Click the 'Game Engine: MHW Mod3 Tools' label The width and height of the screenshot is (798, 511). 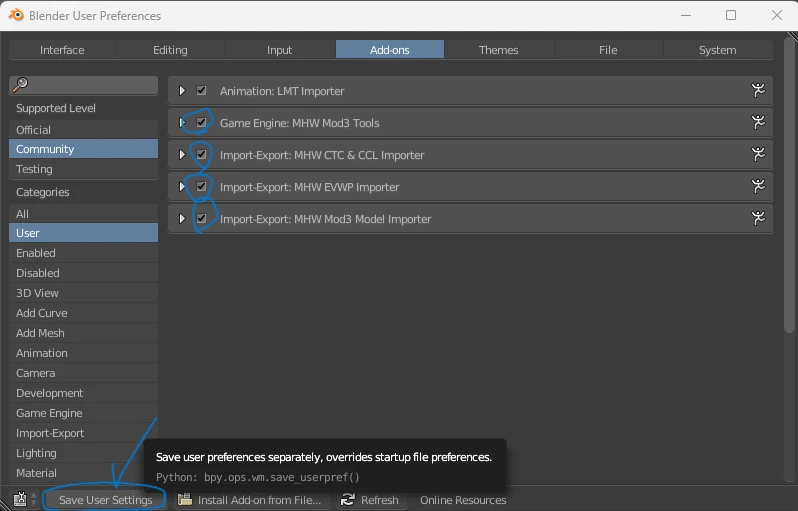pyautogui.click(x=299, y=123)
